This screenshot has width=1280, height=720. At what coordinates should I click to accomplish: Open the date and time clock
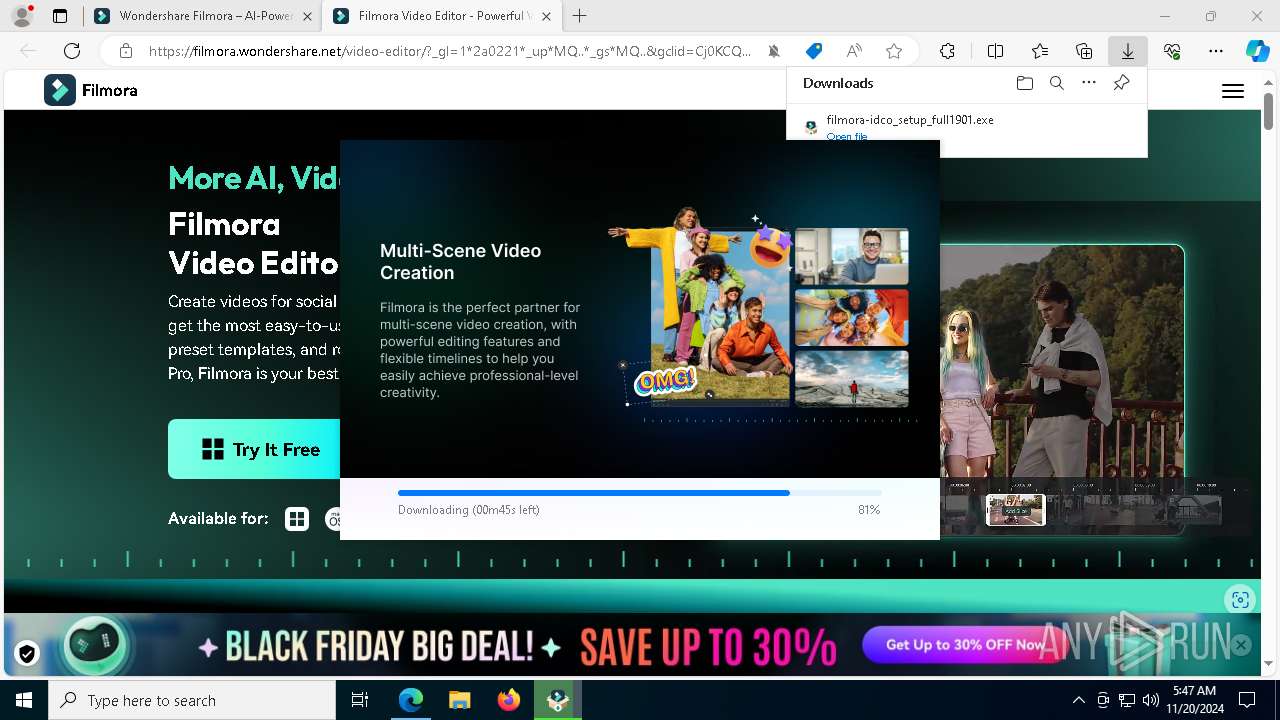click(1194, 700)
